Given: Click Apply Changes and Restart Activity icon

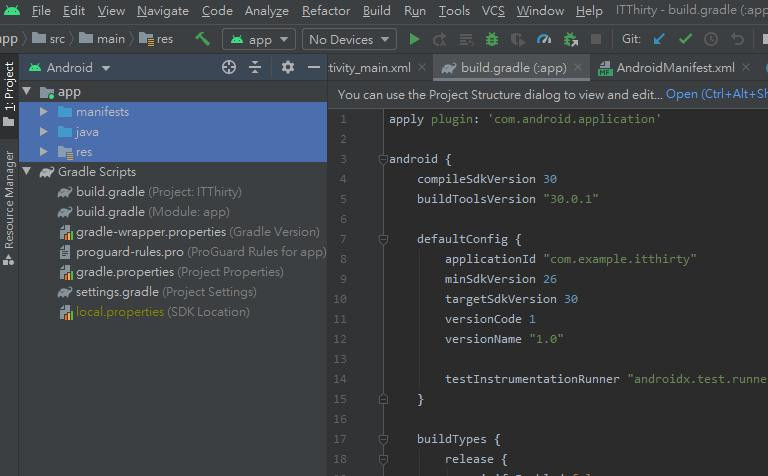Looking at the screenshot, I should [440, 39].
